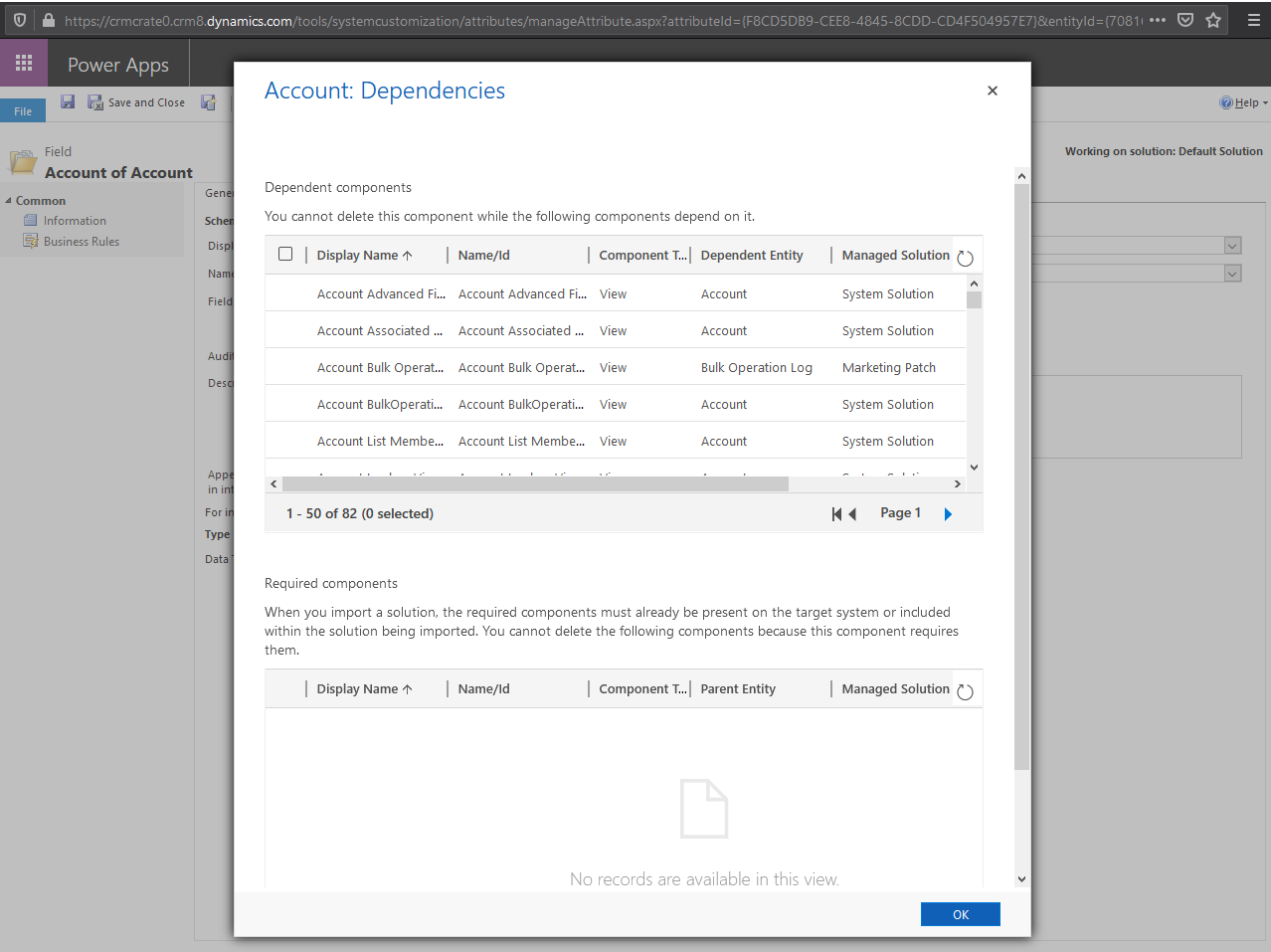
Task: Click the Save icon on the toolbar
Action: click(x=67, y=101)
